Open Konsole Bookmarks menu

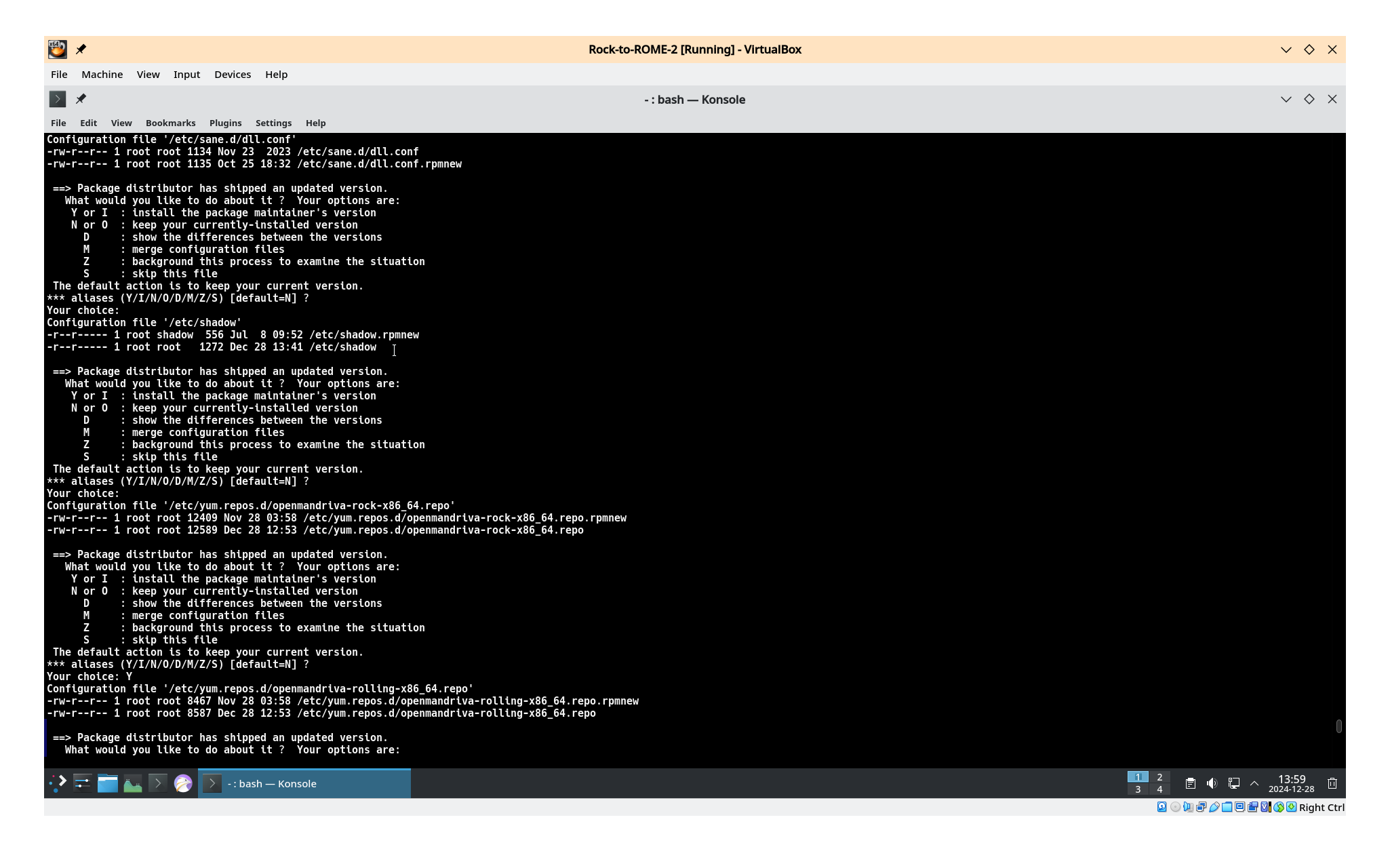click(170, 123)
